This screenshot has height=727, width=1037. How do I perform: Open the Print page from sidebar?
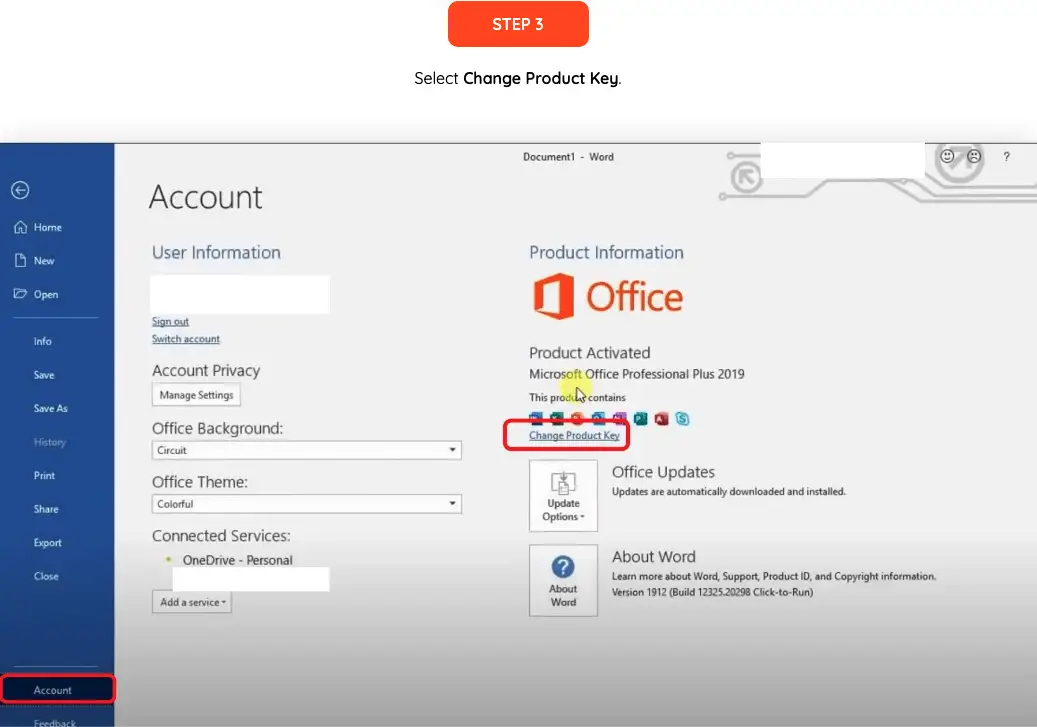44,476
